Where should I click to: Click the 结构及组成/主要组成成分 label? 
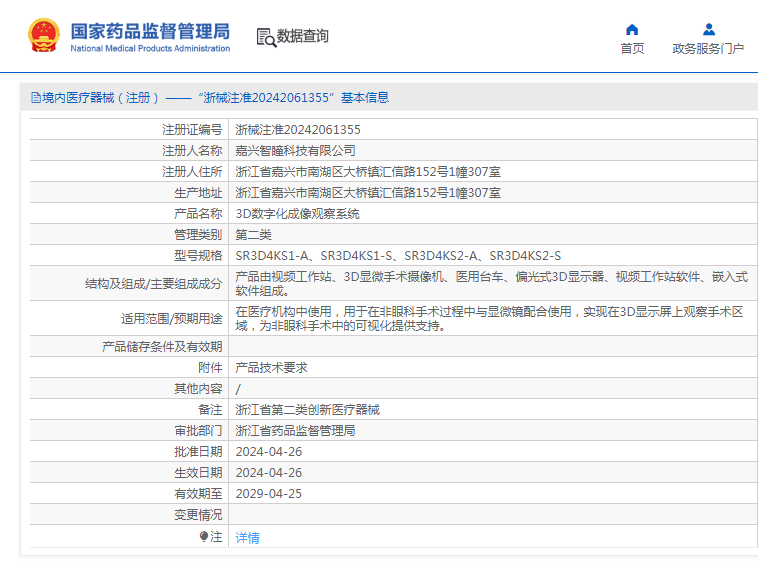click(x=154, y=284)
